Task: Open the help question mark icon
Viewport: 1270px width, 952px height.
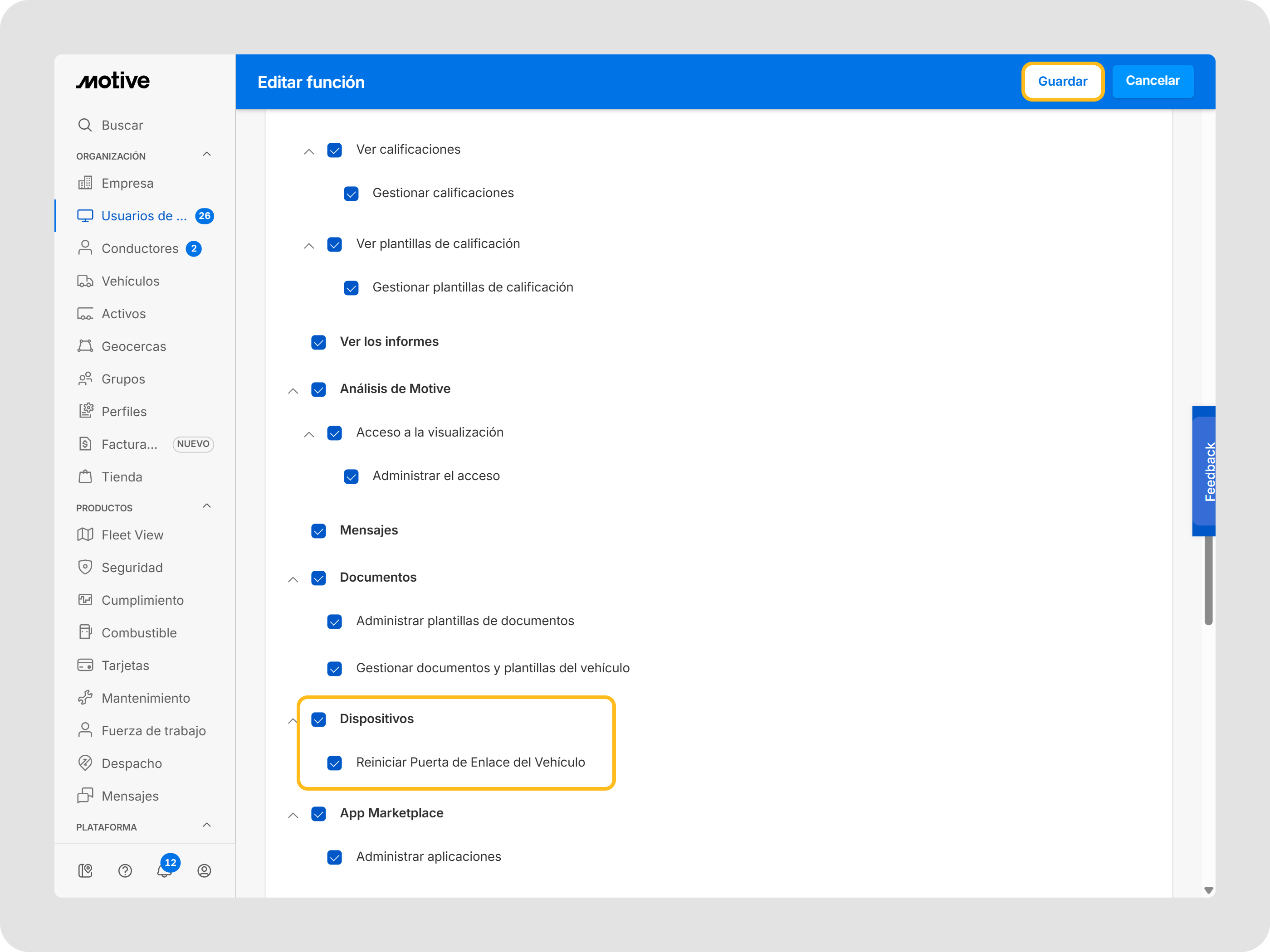Action: coord(125,871)
